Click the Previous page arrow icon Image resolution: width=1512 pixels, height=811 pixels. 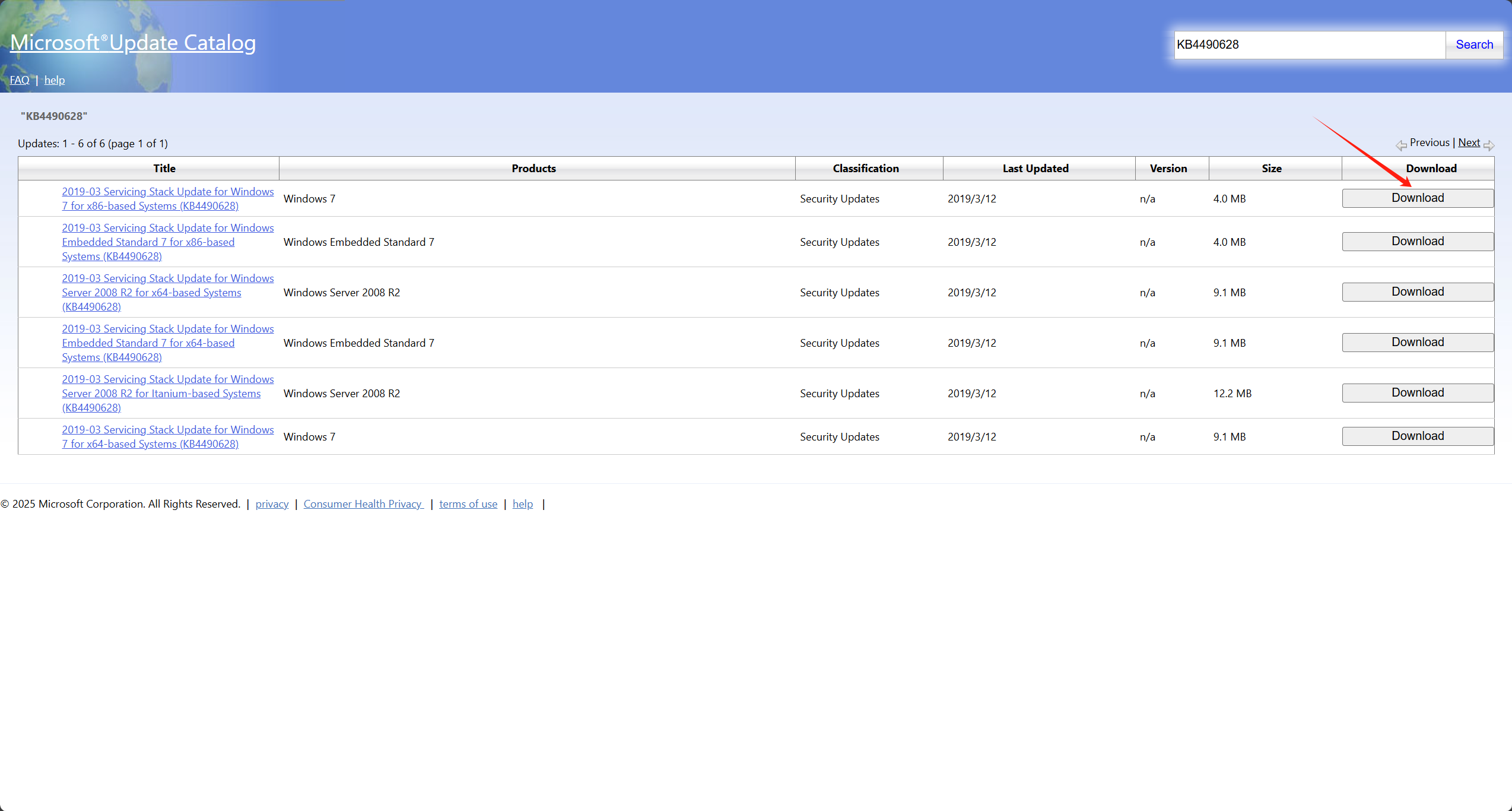click(x=1401, y=145)
